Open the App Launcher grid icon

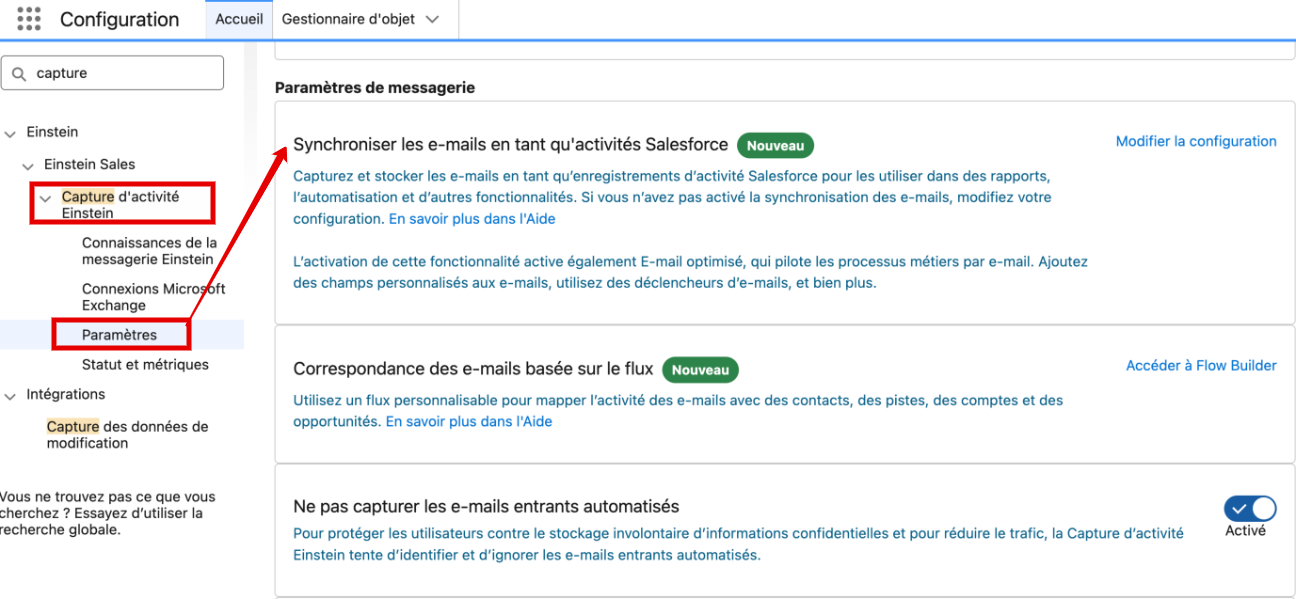click(29, 19)
